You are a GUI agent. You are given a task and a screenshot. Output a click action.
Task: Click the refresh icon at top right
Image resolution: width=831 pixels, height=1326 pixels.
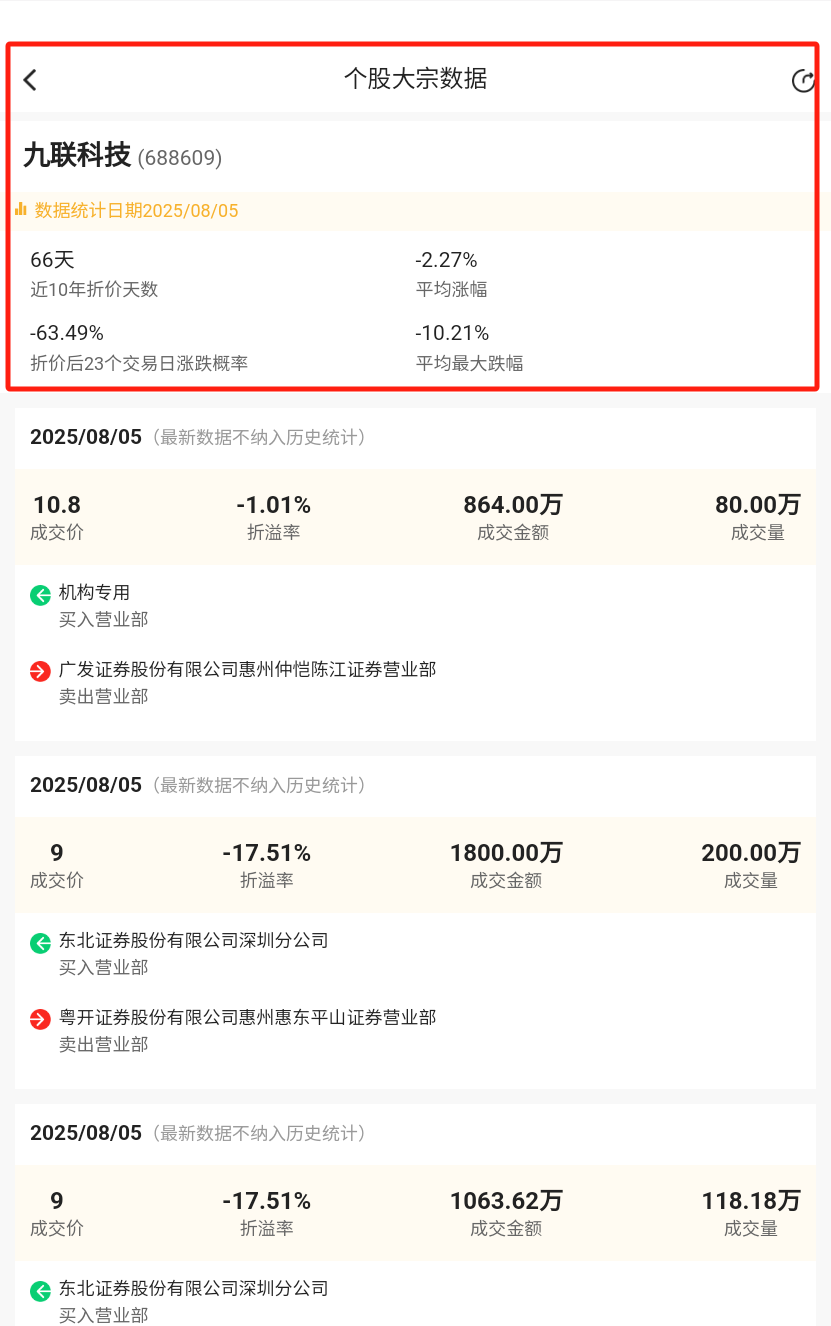803,81
